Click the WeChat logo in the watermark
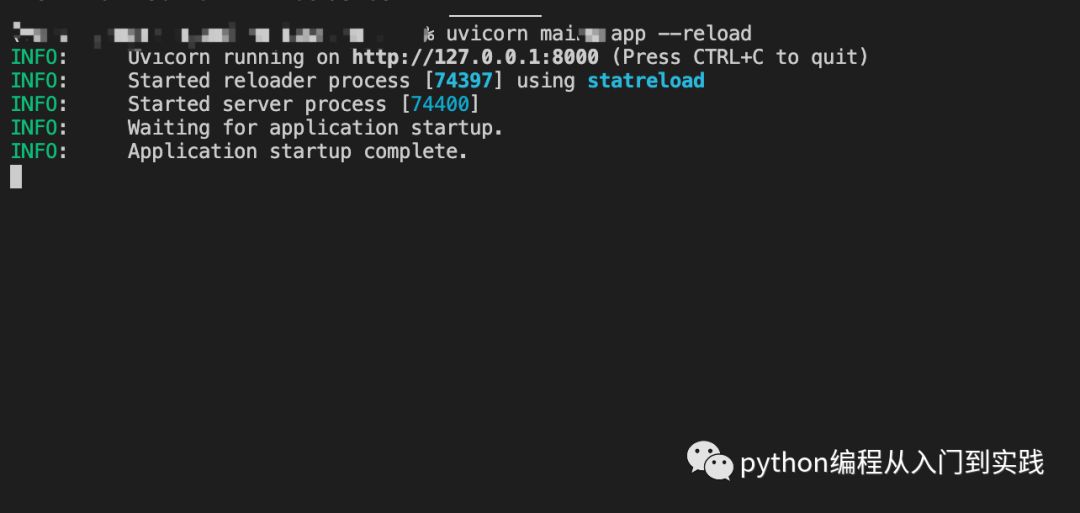The width and height of the screenshot is (1080, 513). pyautogui.click(x=709, y=461)
